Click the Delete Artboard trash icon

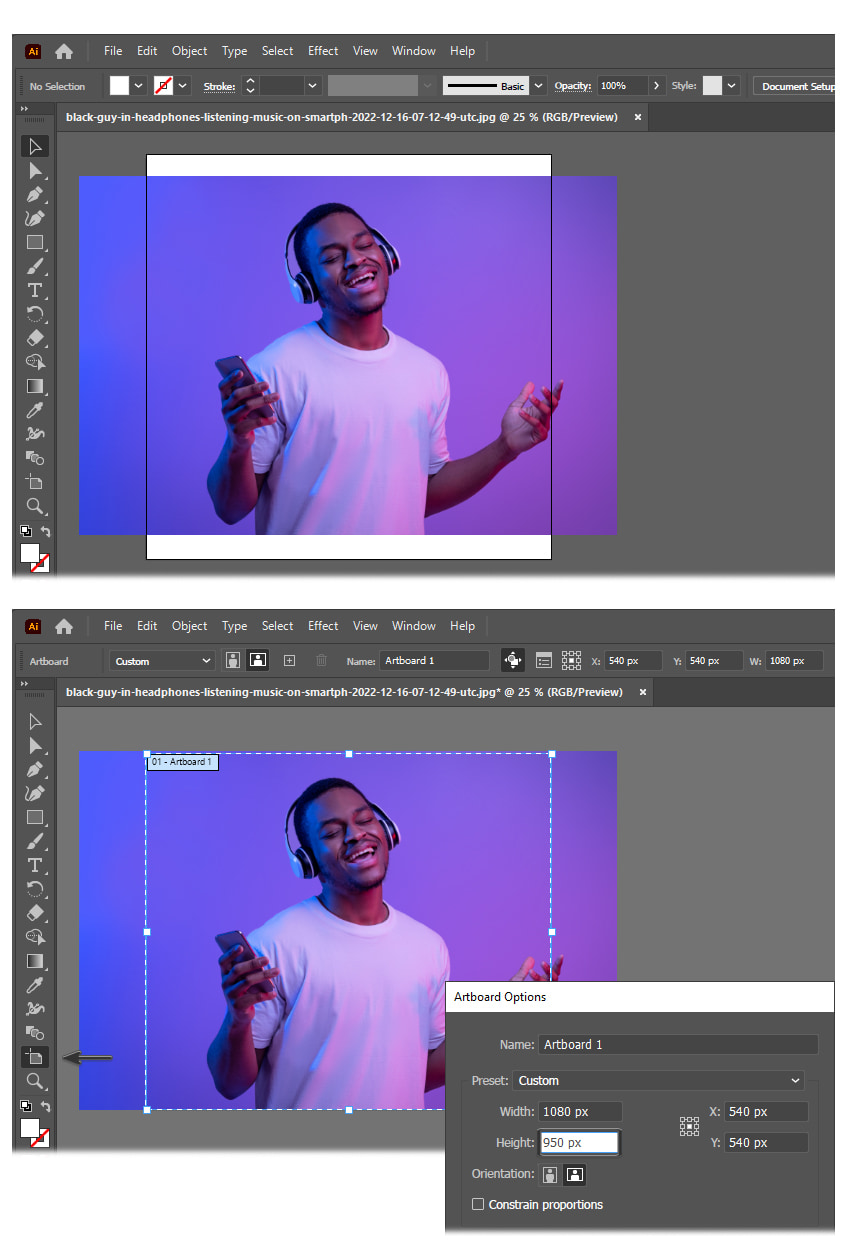[x=321, y=661]
